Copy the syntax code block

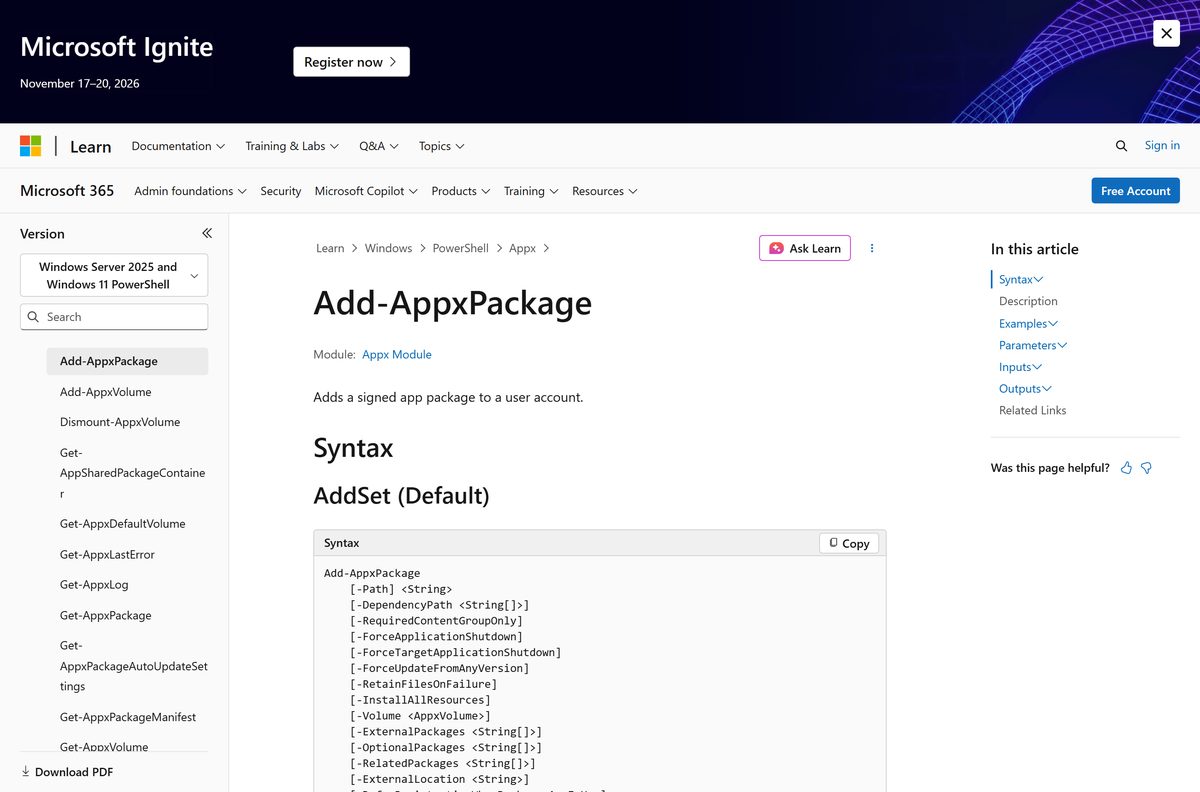pos(849,543)
